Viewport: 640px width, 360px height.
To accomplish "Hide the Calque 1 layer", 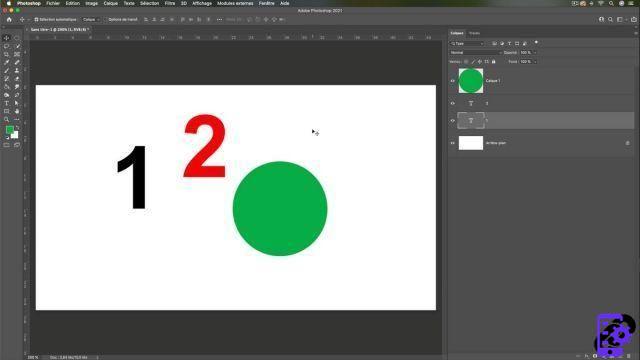I will coord(452,81).
